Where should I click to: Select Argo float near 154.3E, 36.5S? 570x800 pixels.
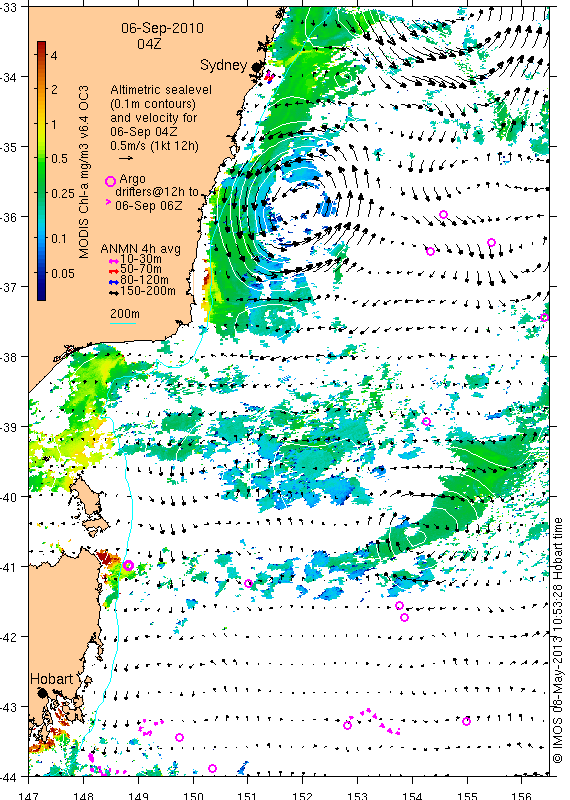click(430, 251)
